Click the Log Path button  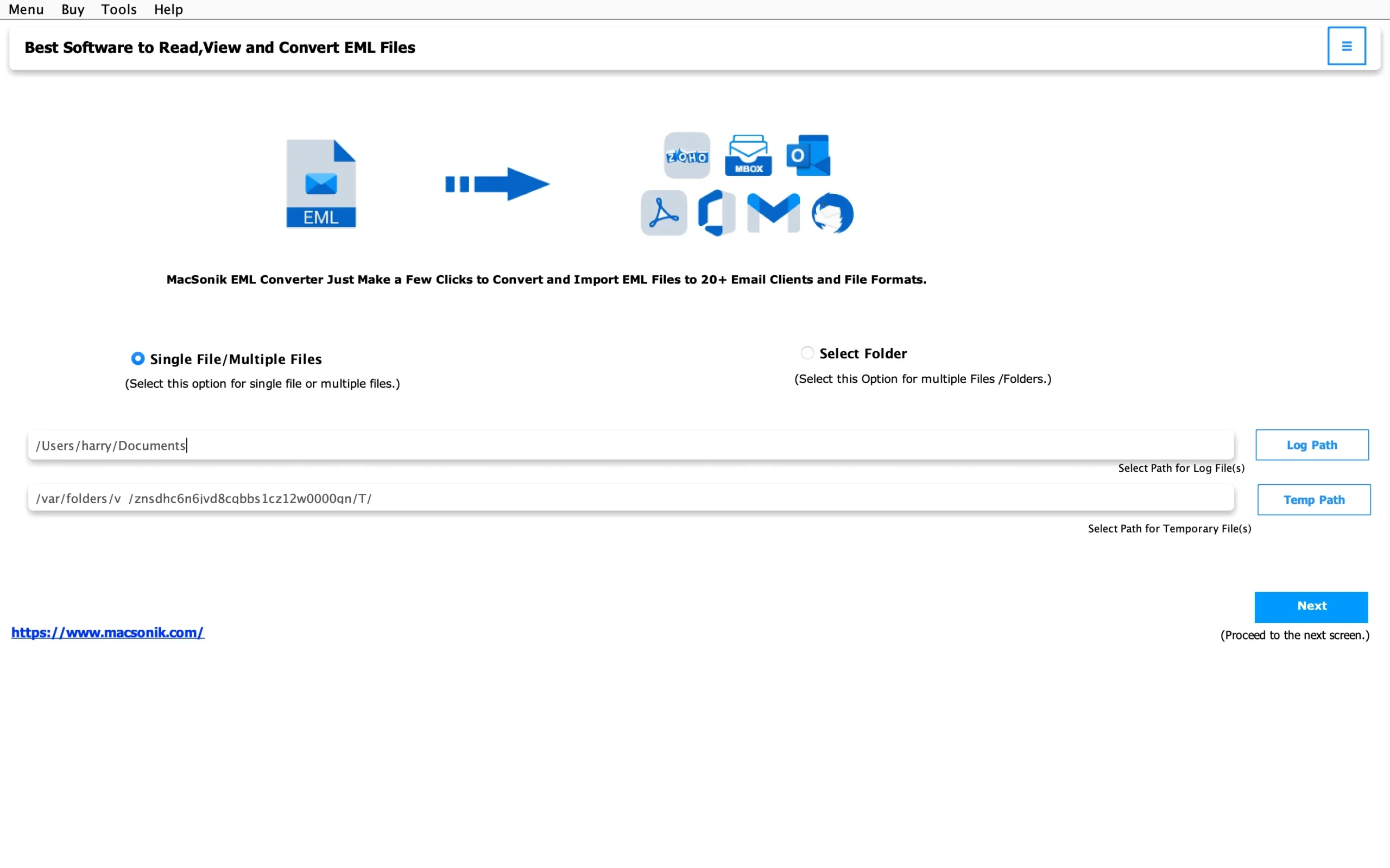point(1312,445)
